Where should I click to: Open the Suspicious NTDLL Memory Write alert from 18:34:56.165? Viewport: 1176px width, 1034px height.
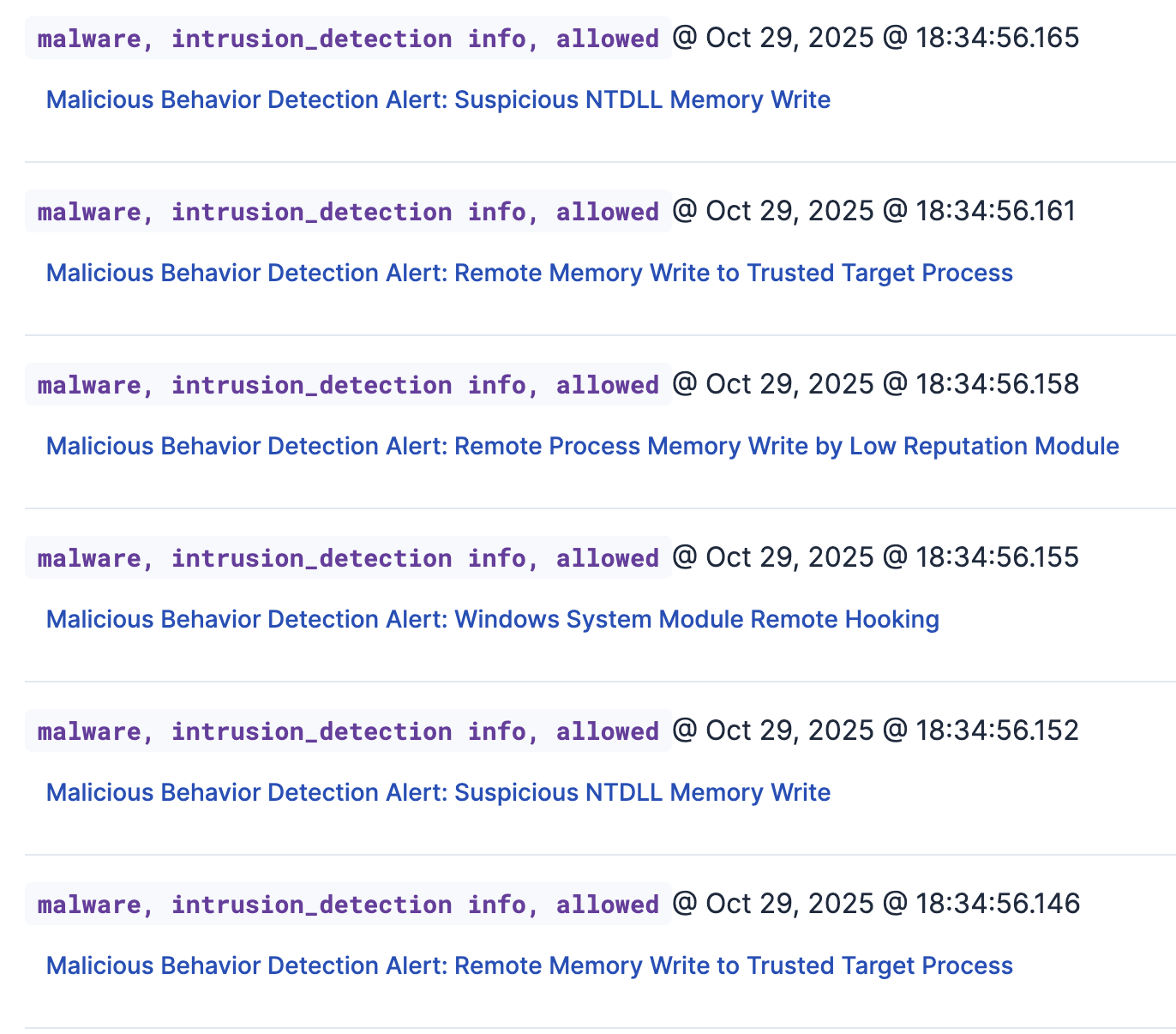click(438, 100)
